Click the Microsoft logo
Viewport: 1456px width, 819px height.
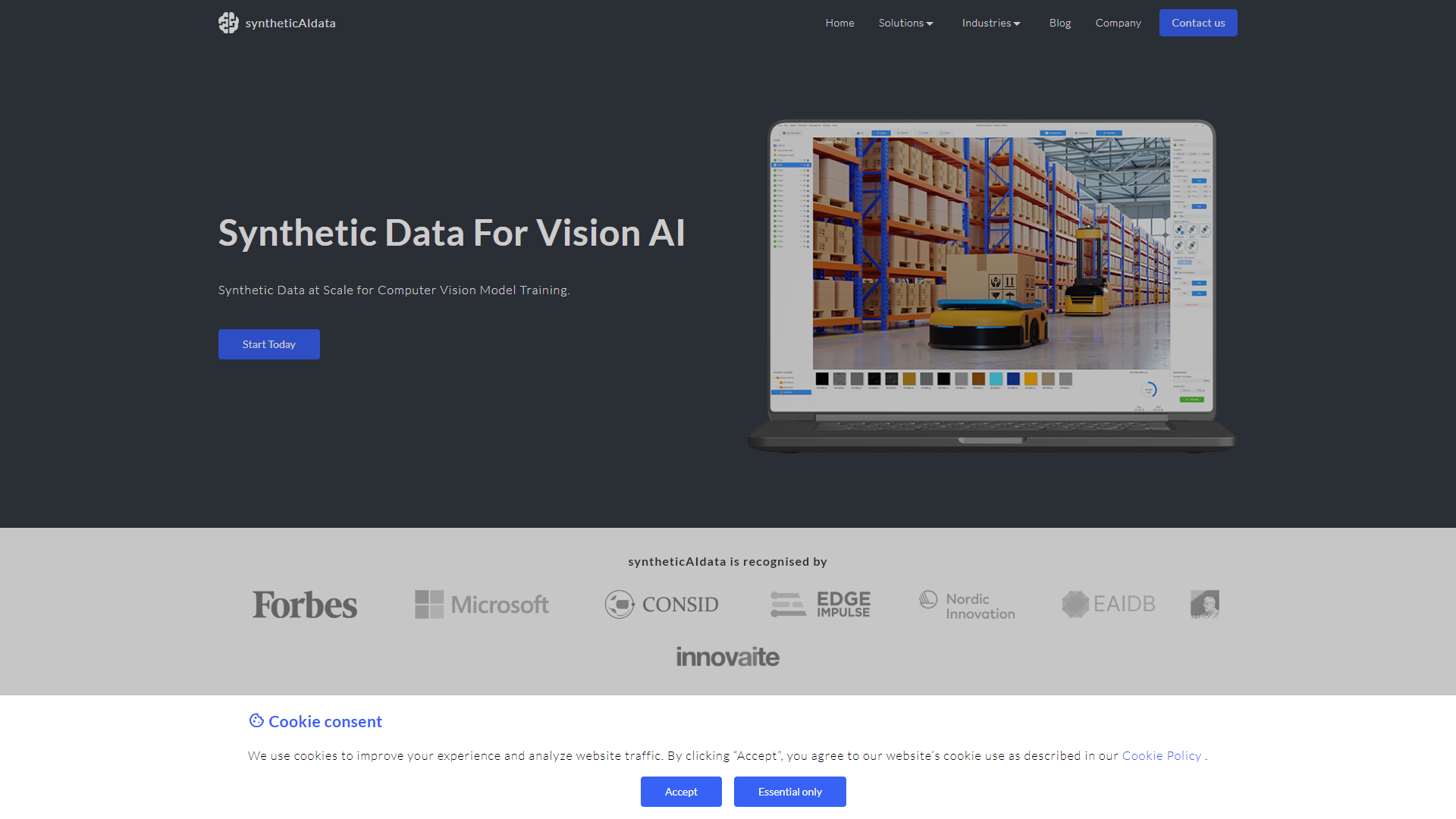482,604
